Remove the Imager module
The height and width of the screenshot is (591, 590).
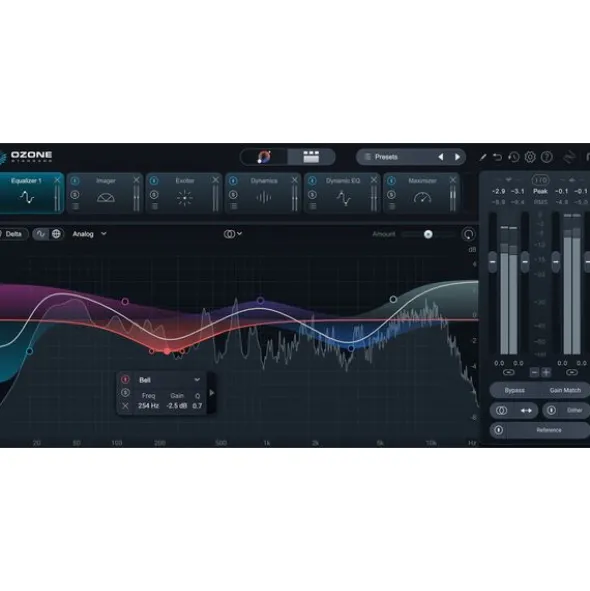point(136,180)
